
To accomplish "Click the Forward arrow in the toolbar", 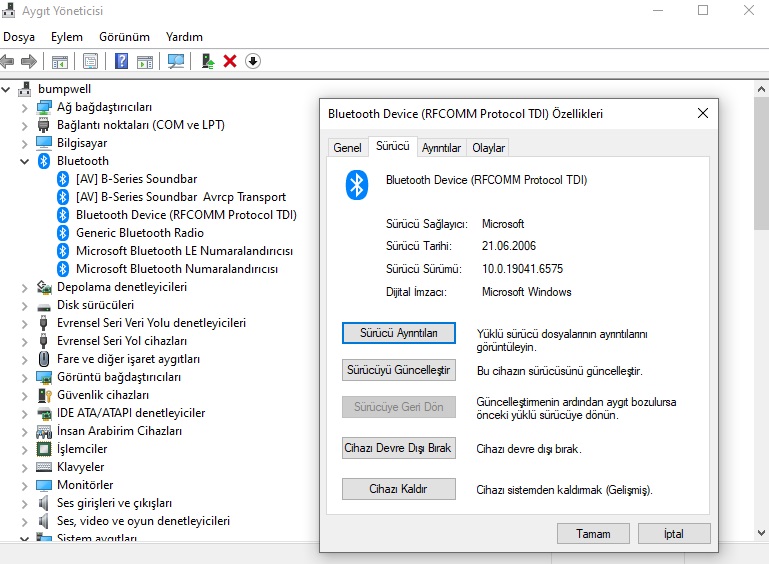I will click(29, 61).
